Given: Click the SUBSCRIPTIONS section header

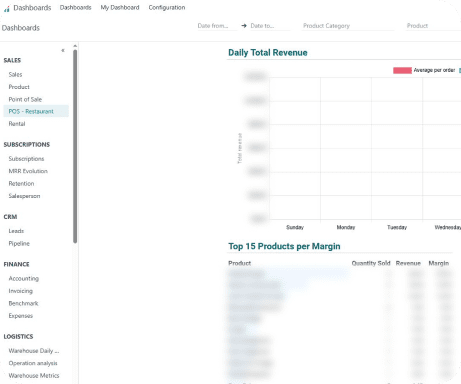Looking at the screenshot, I should tap(27, 144).
